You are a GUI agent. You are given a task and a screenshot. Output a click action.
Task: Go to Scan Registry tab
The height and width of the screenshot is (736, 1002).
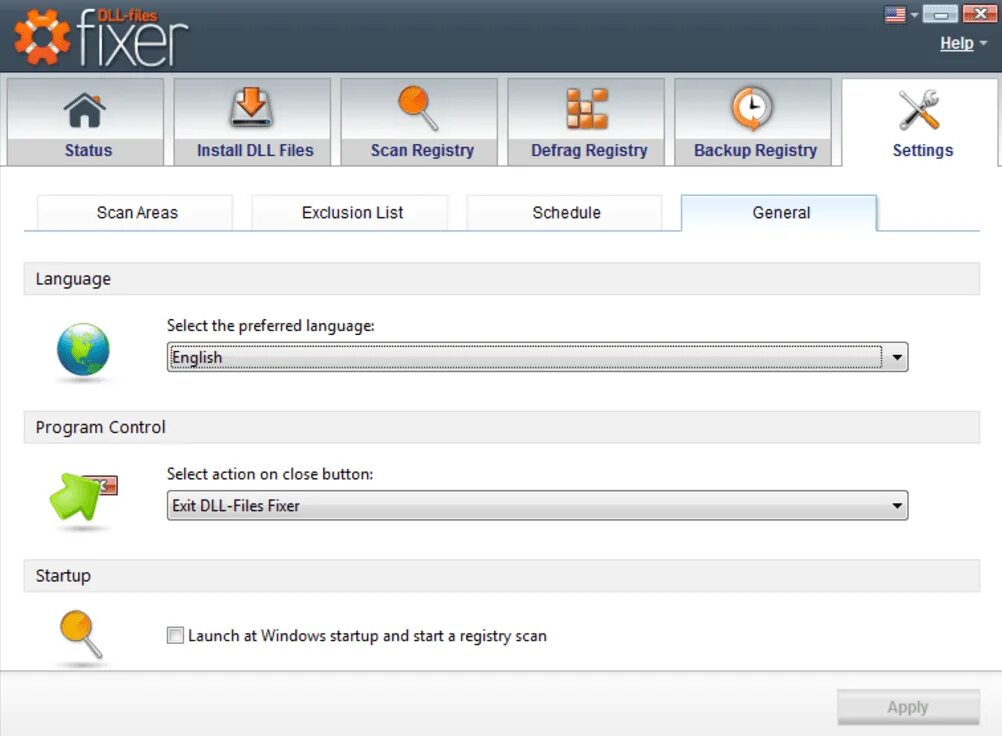pyautogui.click(x=419, y=121)
